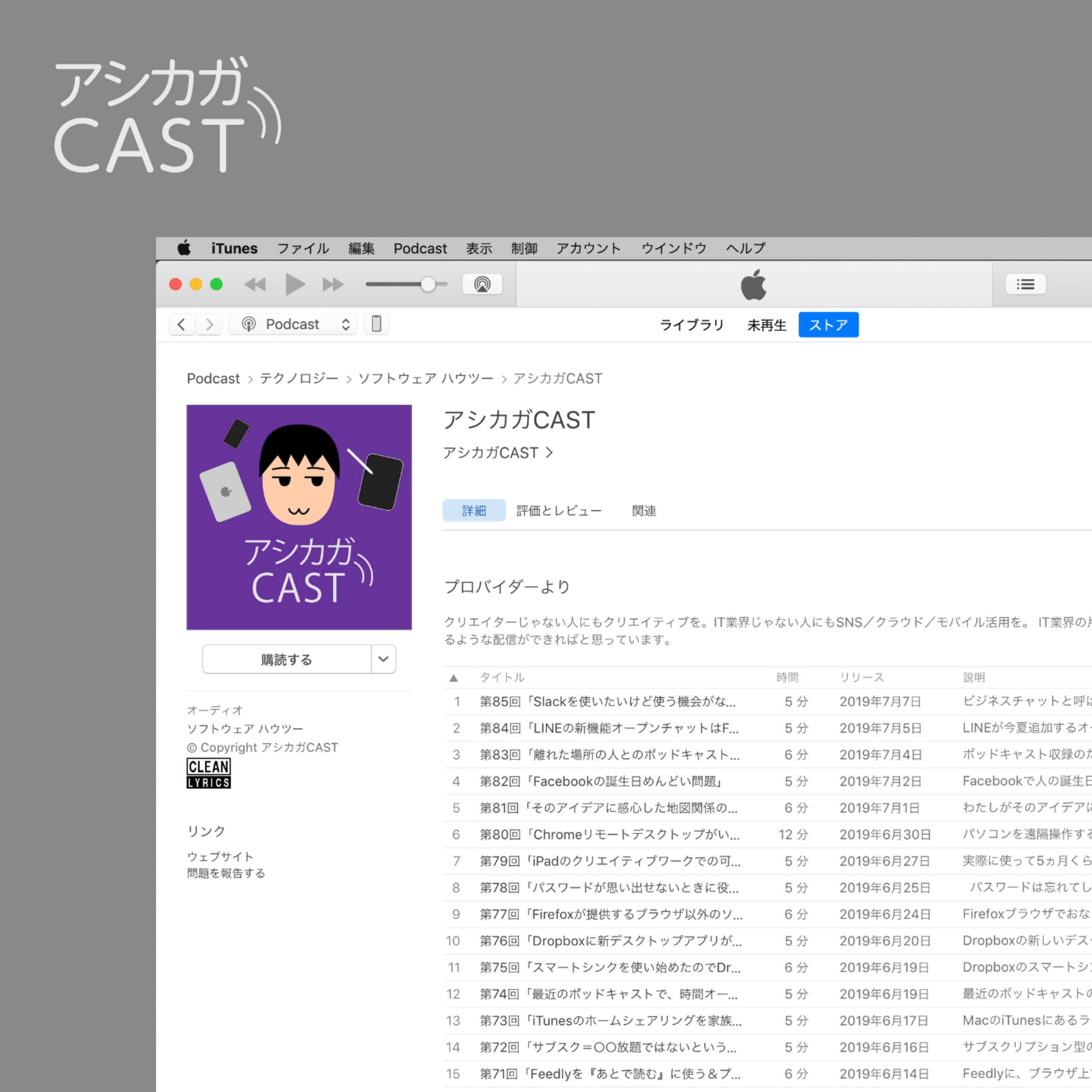The image size is (1092, 1092).
Task: Open the AirPlay output icon
Action: [482, 284]
